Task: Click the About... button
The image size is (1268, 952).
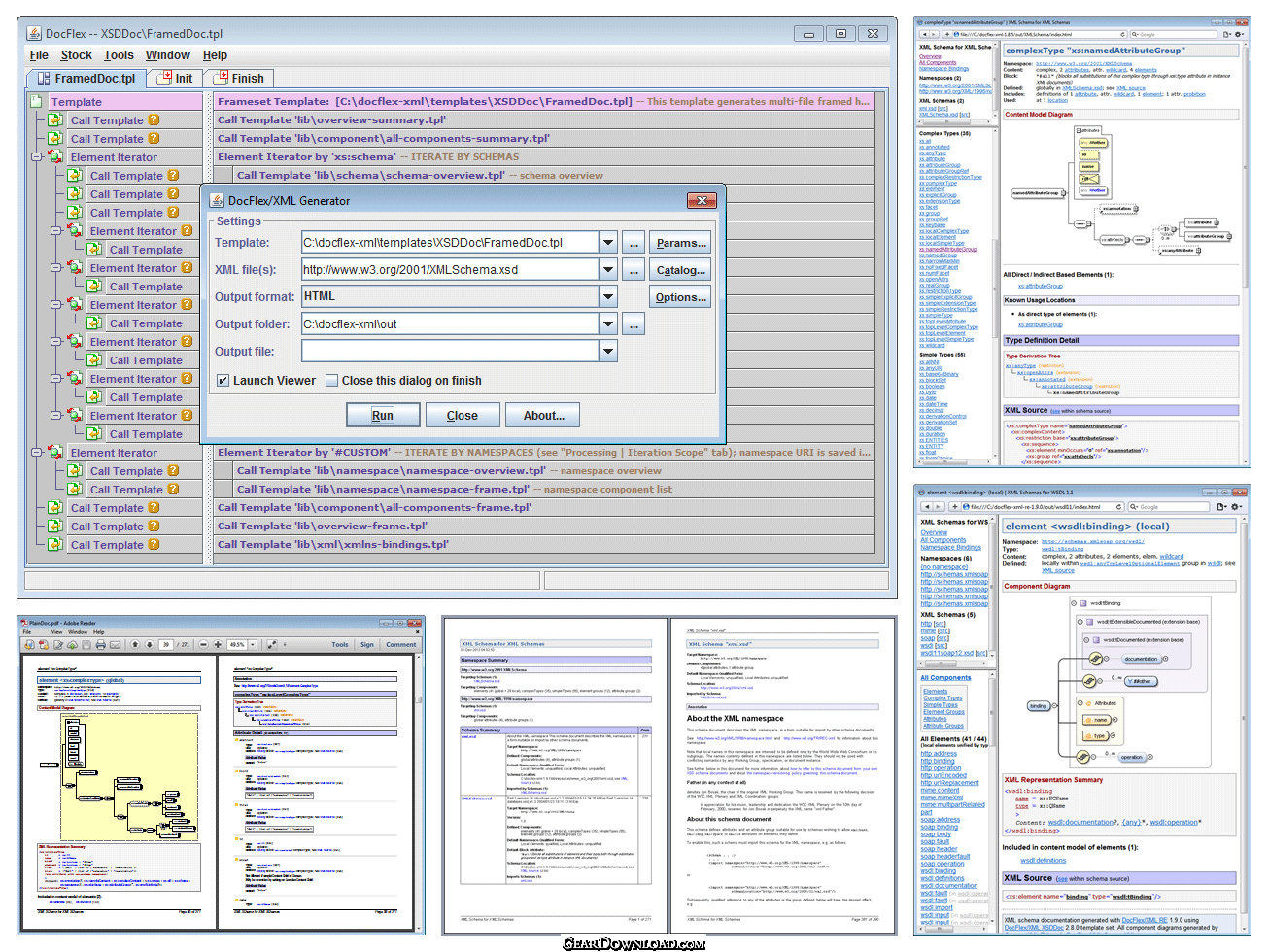Action: (544, 416)
